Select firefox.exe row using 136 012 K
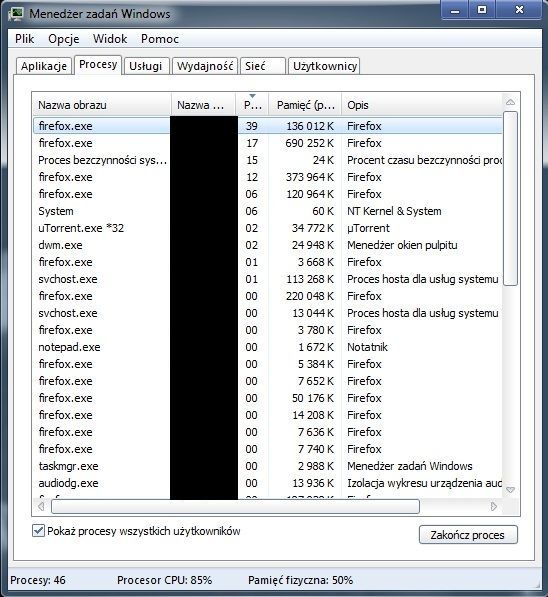 268,126
